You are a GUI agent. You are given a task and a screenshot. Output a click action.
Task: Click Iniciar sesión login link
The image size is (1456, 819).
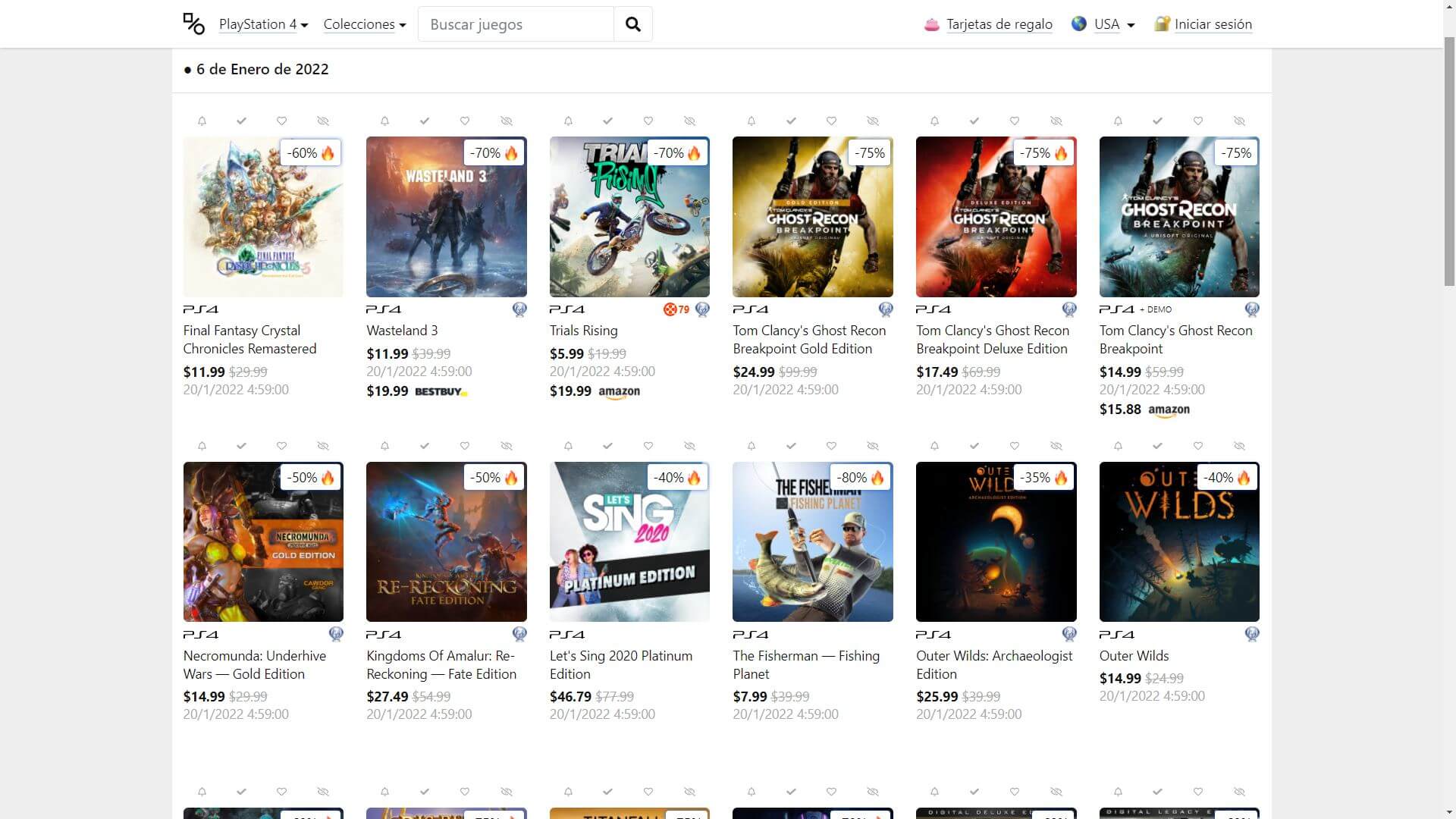1213,24
